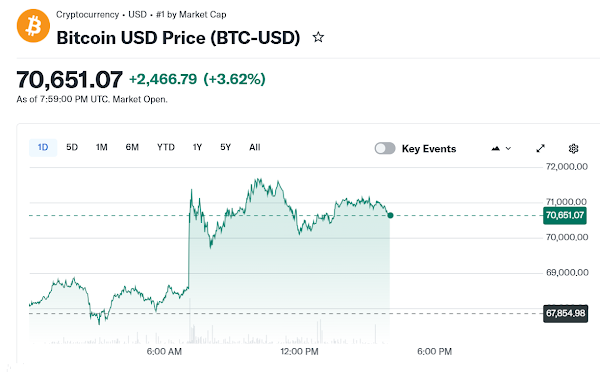600x372 pixels.
Task: Expand chart to fullscreen with arrow icon
Action: 540,148
